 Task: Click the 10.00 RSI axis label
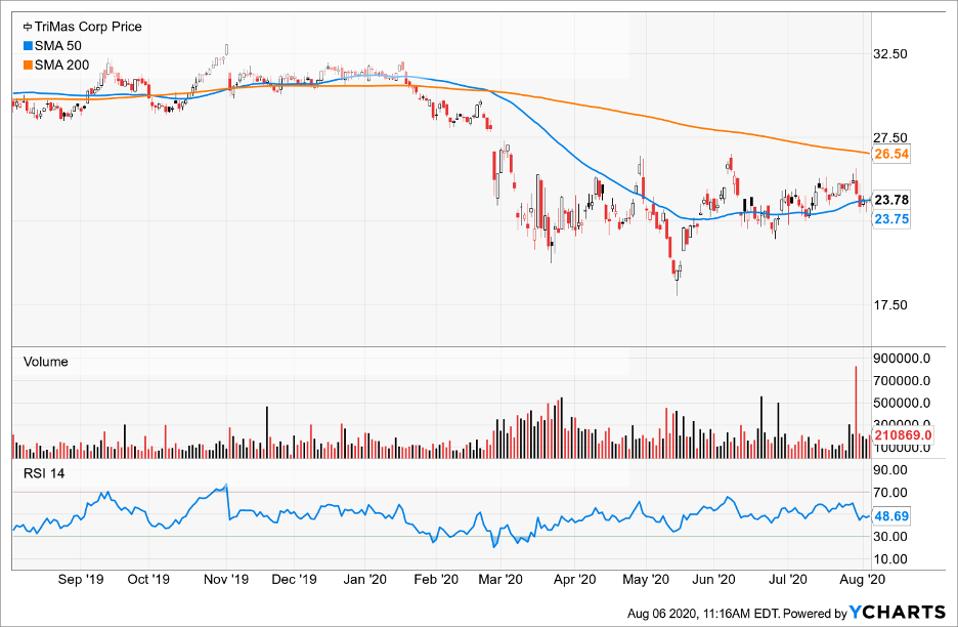[x=890, y=559]
